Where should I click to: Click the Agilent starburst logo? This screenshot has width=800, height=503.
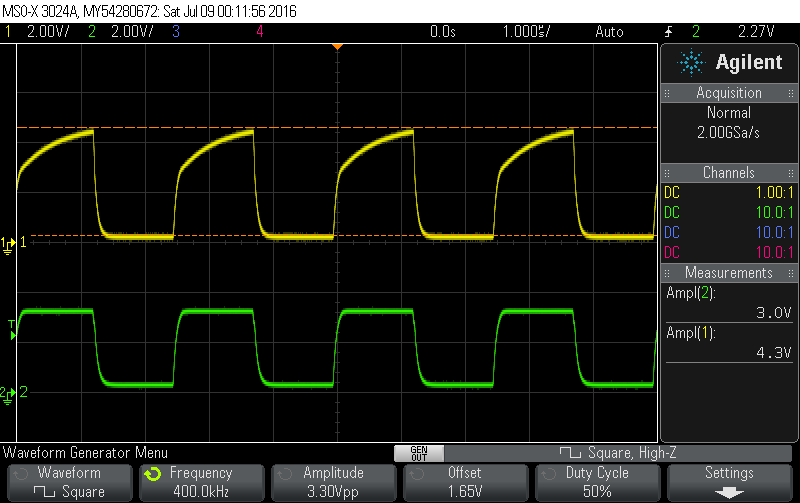pyautogui.click(x=691, y=63)
